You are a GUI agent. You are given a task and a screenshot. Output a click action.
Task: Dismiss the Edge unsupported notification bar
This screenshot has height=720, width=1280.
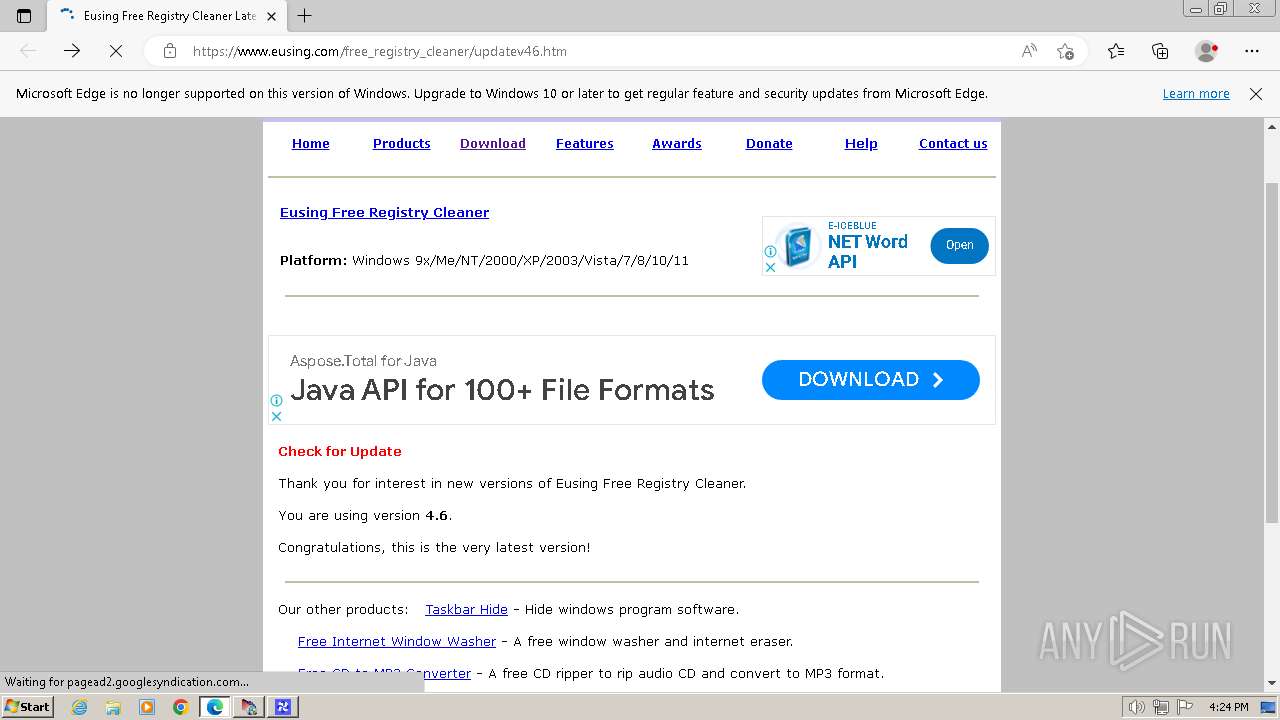coord(1256,94)
